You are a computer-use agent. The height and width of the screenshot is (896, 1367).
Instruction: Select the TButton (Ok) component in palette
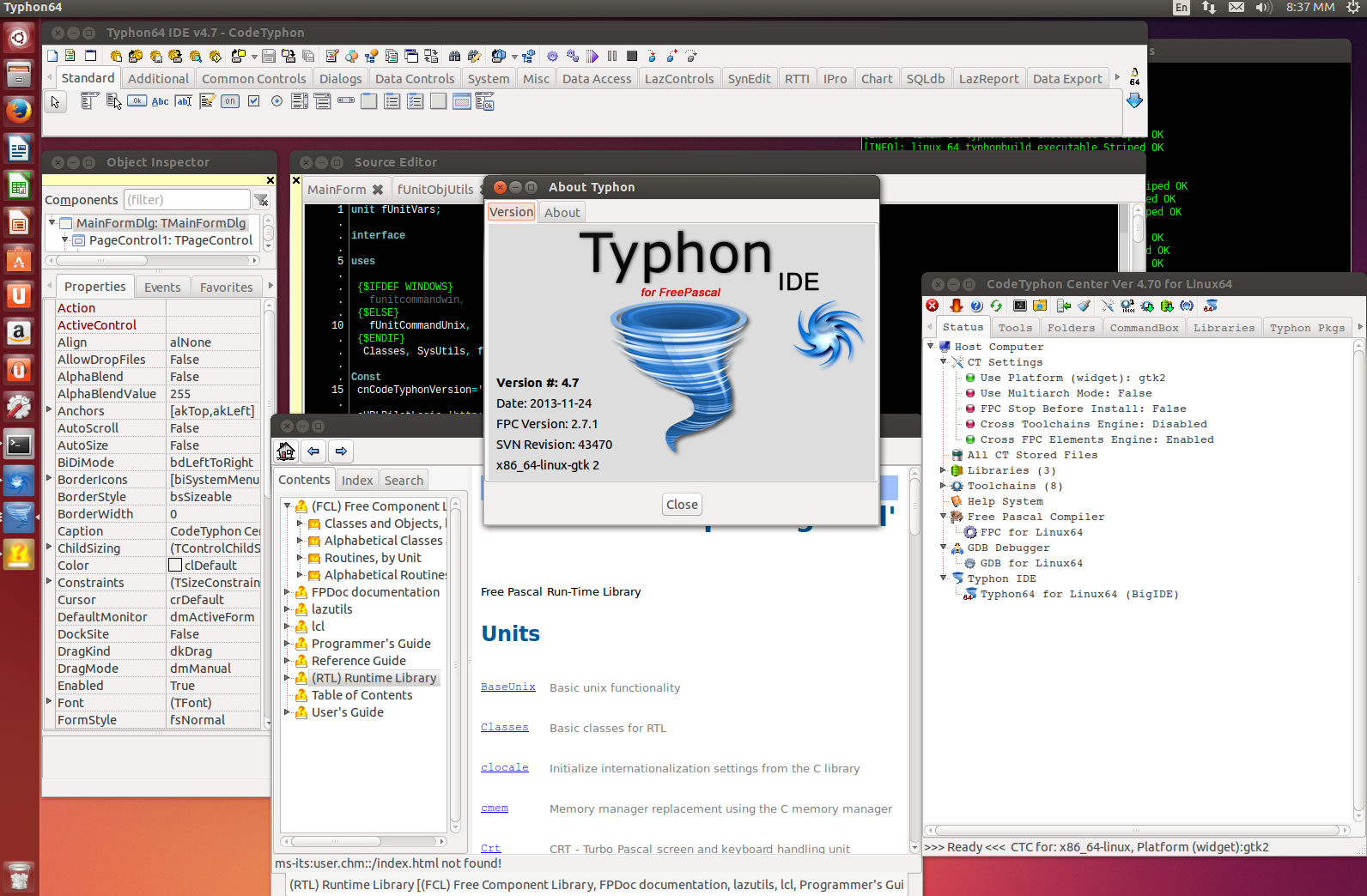point(137,101)
